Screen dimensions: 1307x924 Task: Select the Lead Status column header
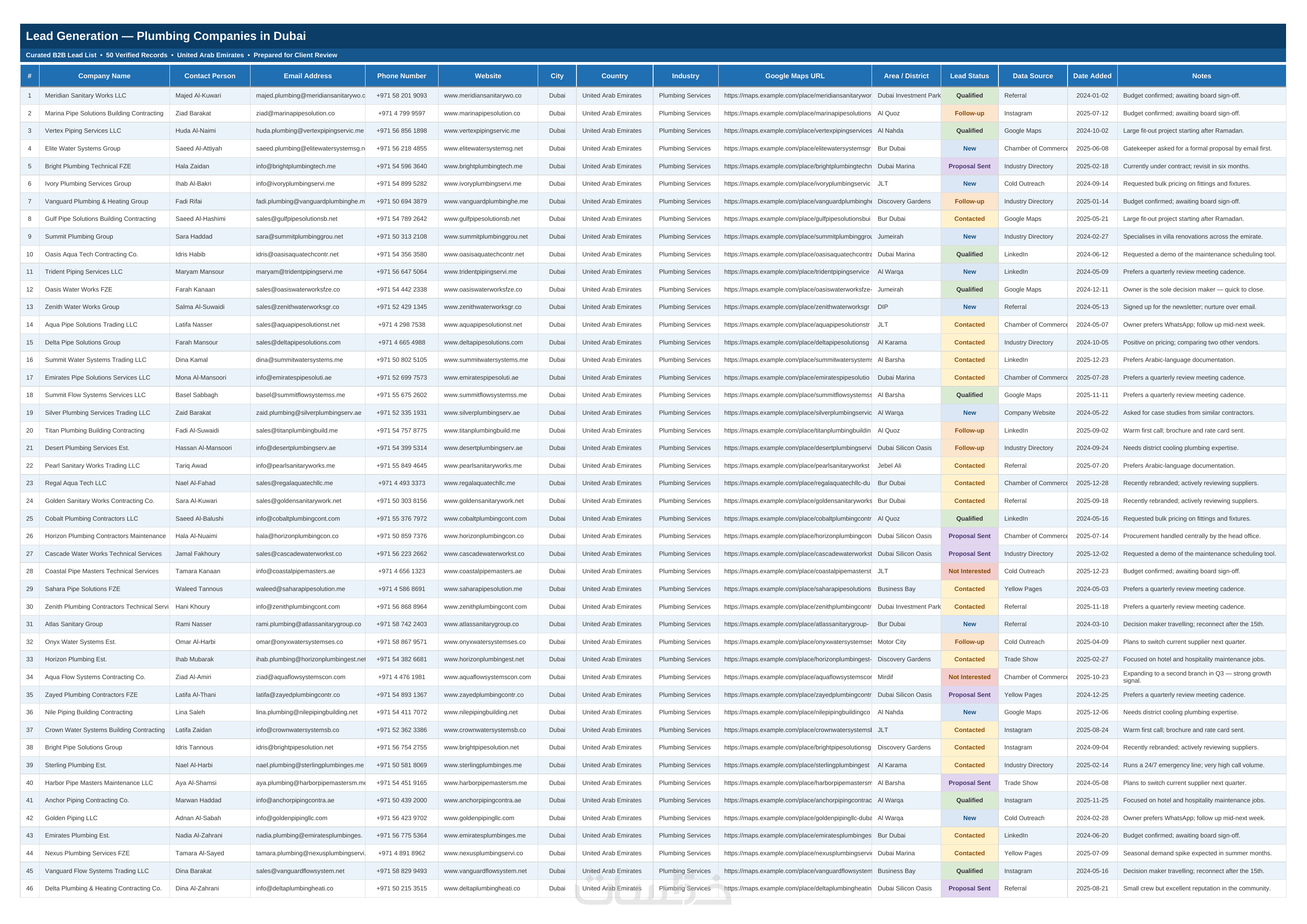pos(969,76)
